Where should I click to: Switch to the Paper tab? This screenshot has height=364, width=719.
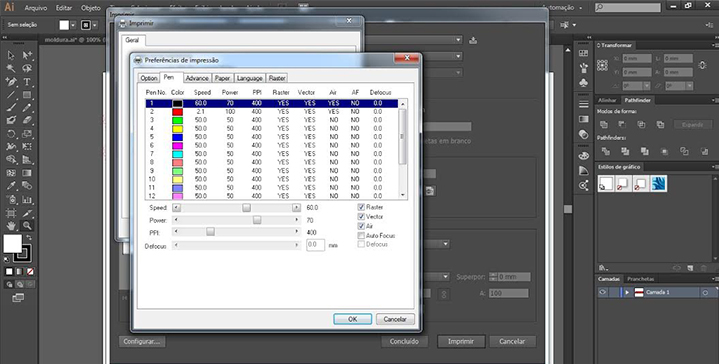pos(222,78)
